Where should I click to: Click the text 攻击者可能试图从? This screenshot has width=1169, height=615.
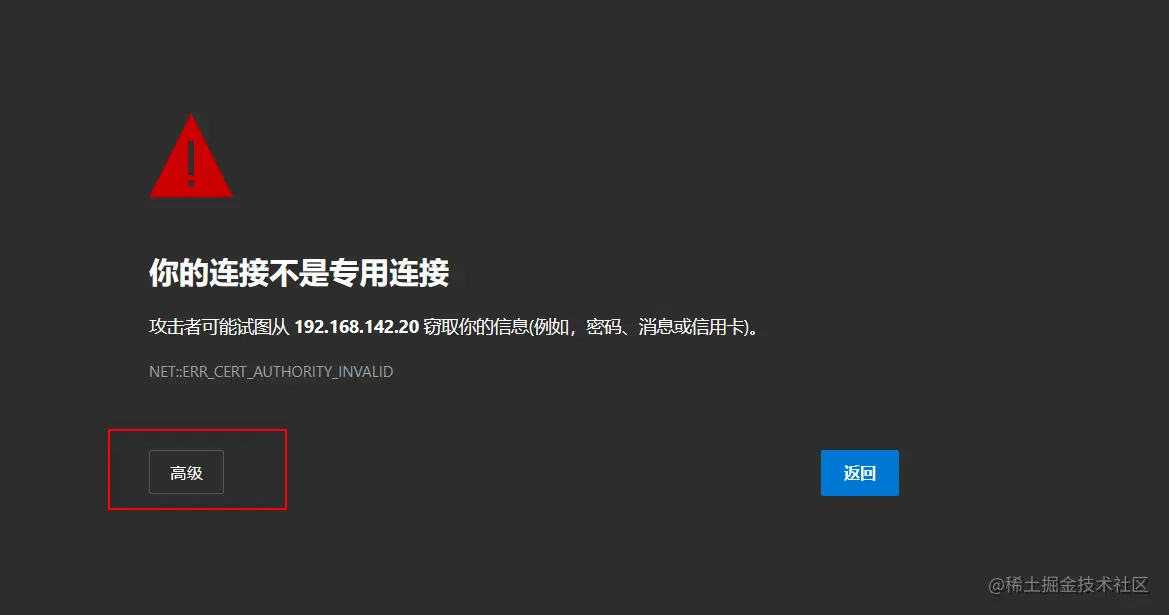point(219,327)
